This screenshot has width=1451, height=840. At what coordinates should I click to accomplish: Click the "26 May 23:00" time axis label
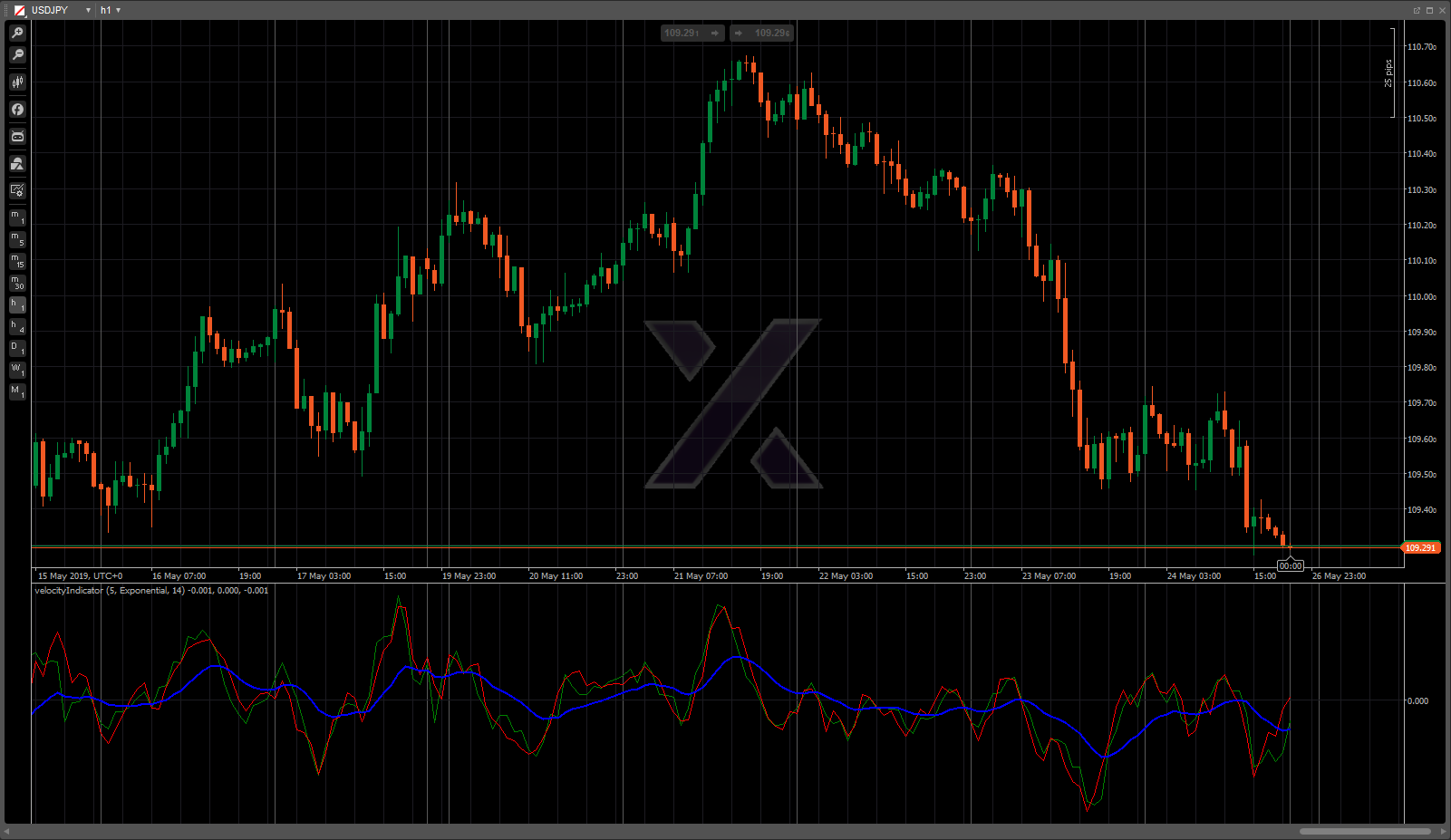(x=1339, y=576)
